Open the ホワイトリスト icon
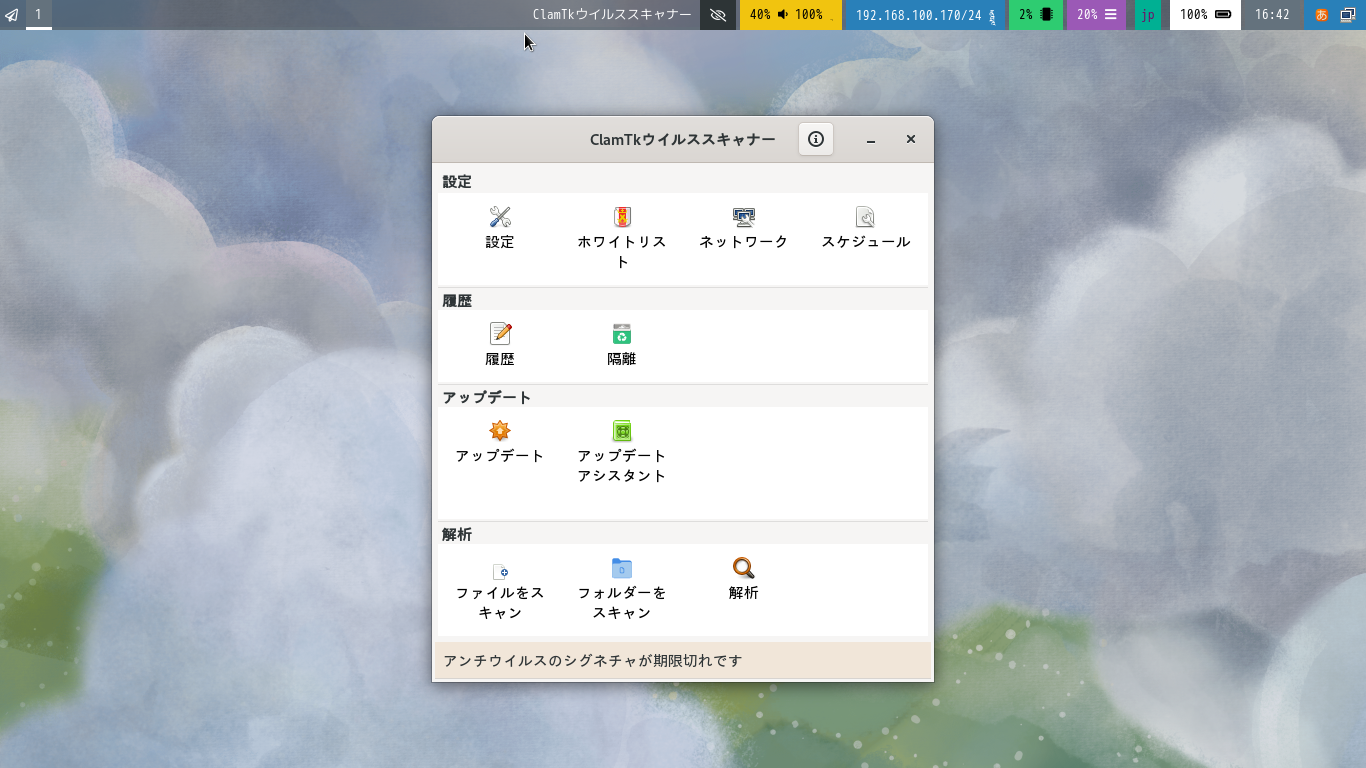This screenshot has height=768, width=1366. point(622,217)
